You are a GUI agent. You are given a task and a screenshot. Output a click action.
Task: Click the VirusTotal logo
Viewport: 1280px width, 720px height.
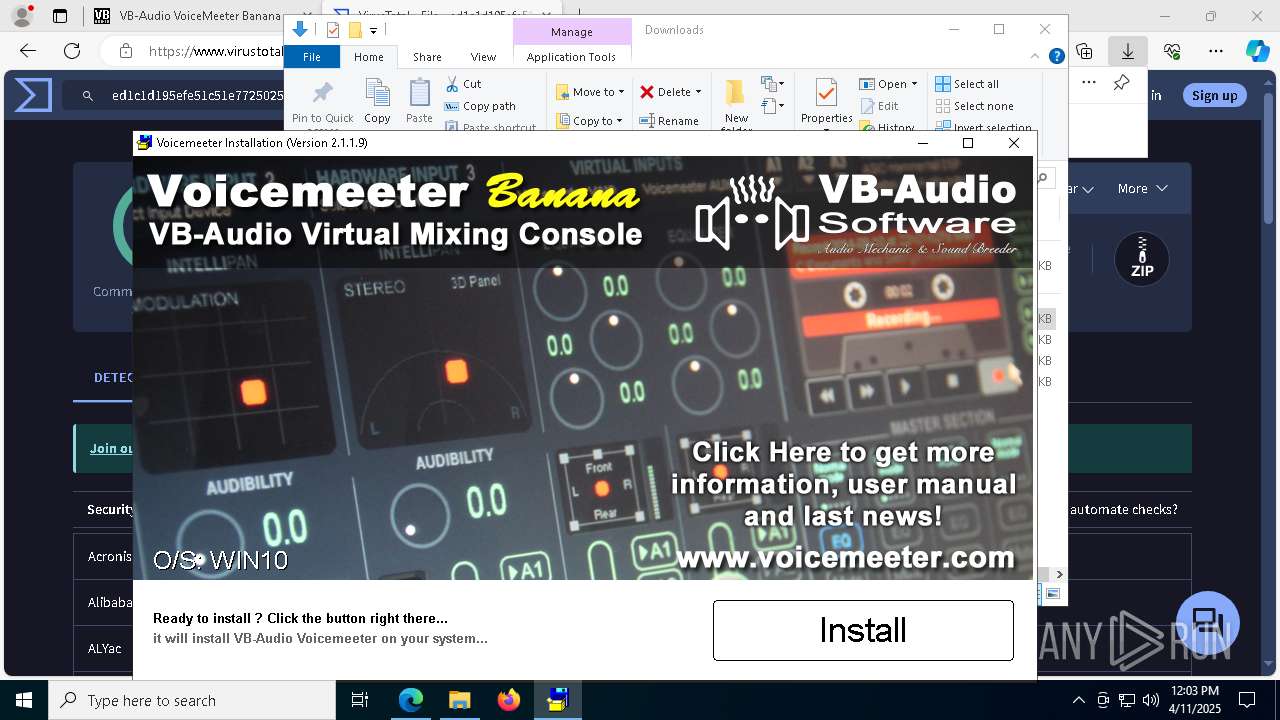point(33,96)
